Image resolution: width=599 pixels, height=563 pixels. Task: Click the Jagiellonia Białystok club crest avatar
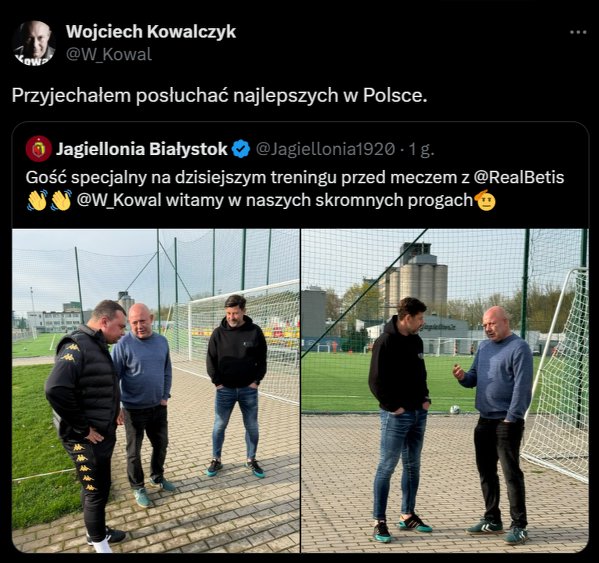point(39,149)
